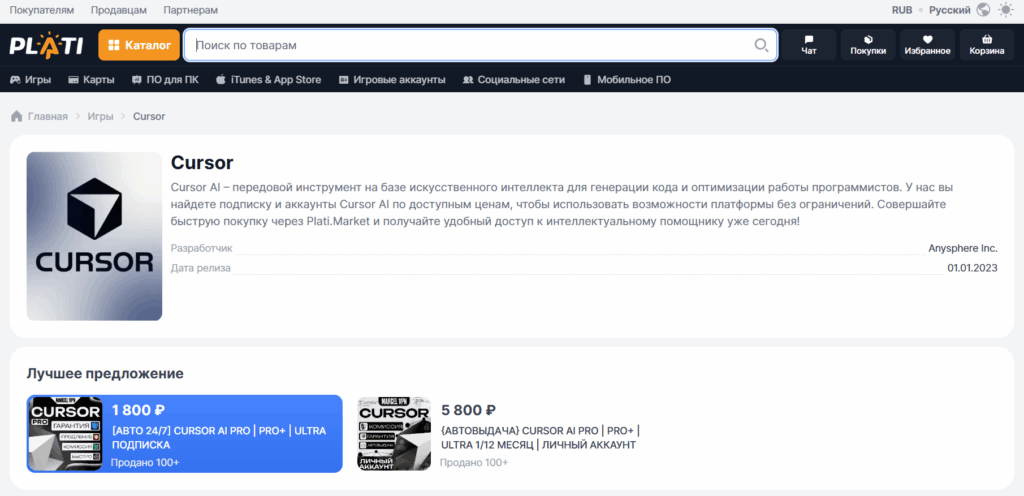Open the Партнерам top link
This screenshot has width=1024, height=496.
click(x=191, y=10)
